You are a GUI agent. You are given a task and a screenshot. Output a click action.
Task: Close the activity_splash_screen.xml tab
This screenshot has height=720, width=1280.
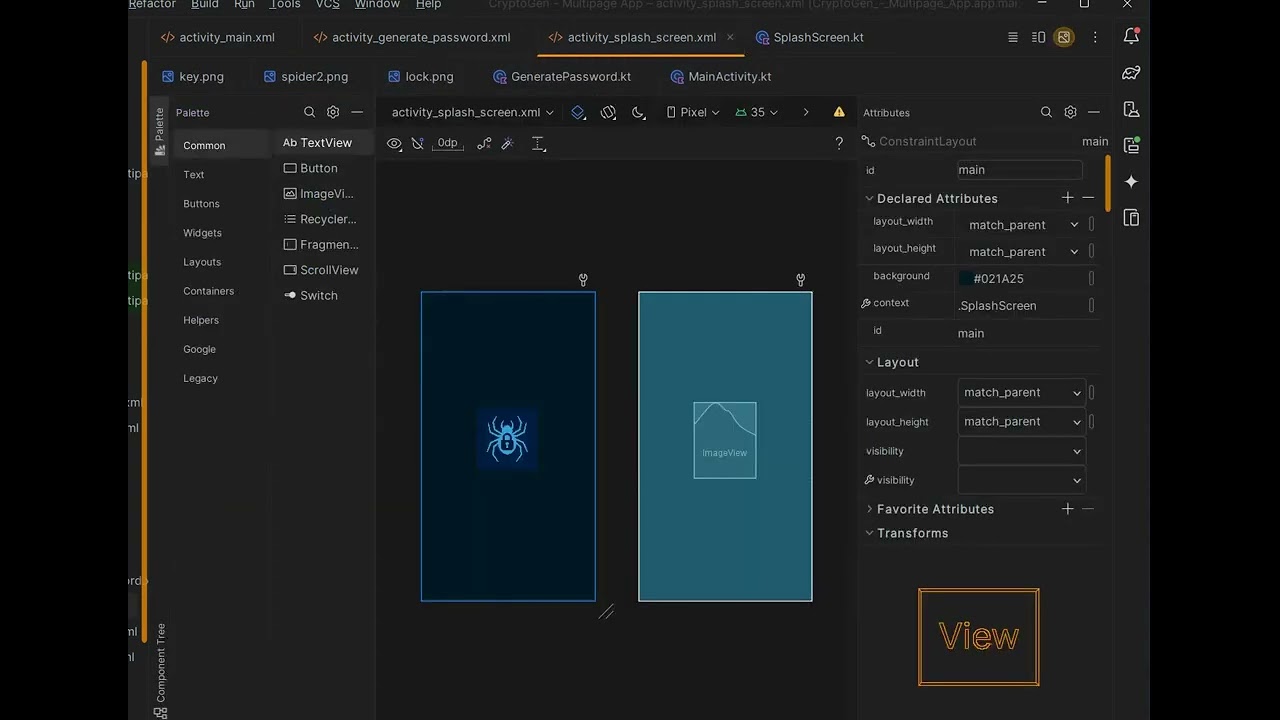730,37
